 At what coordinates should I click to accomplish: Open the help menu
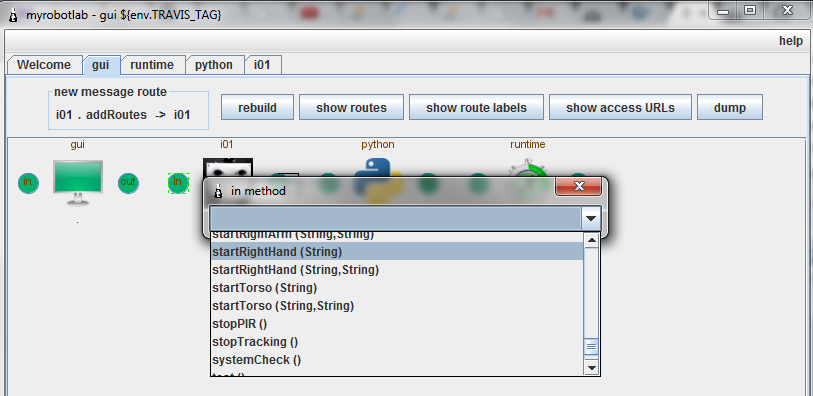pos(791,41)
